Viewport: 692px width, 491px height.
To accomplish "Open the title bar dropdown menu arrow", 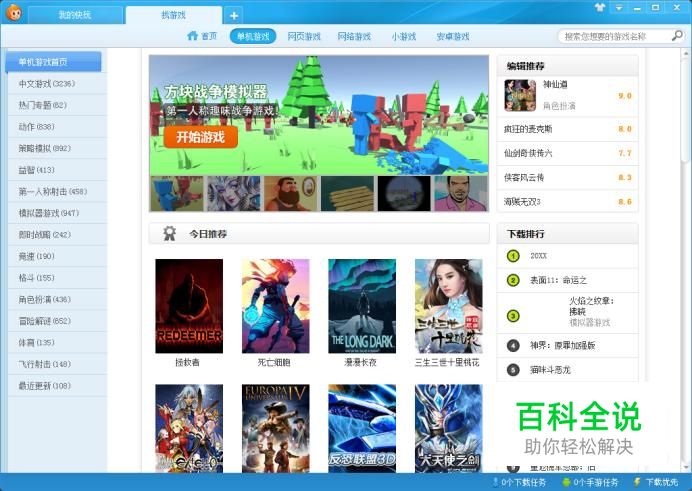I will 619,8.
